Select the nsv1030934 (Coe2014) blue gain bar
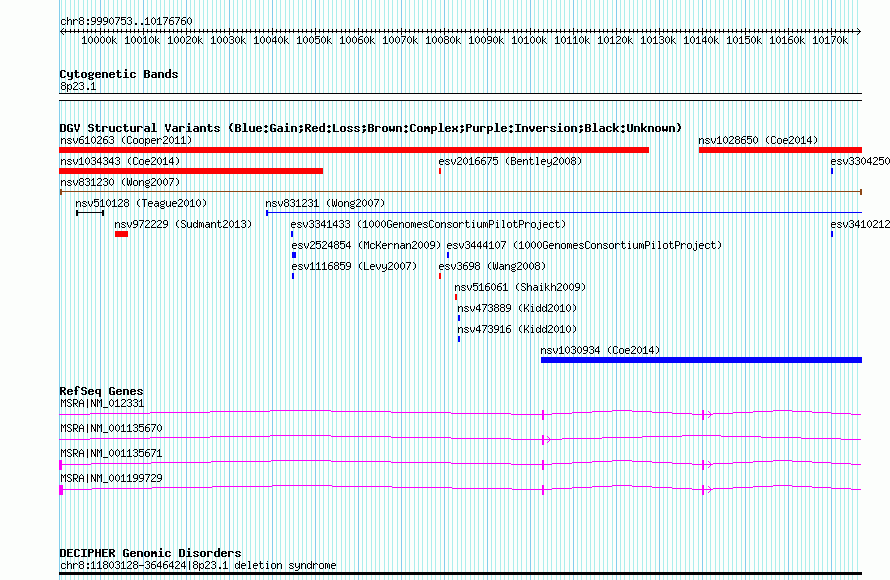The height and width of the screenshot is (580, 890). click(x=701, y=360)
